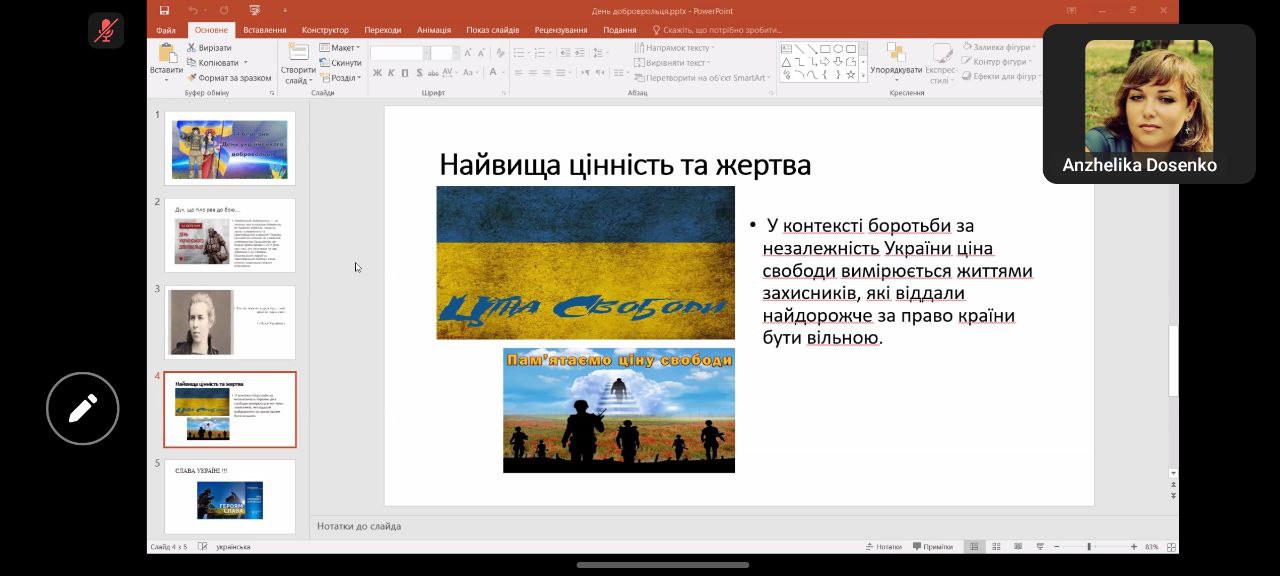The width and height of the screenshot is (1280, 576).
Task: Click the New Slide (Створити слайд) button
Action: point(298,60)
